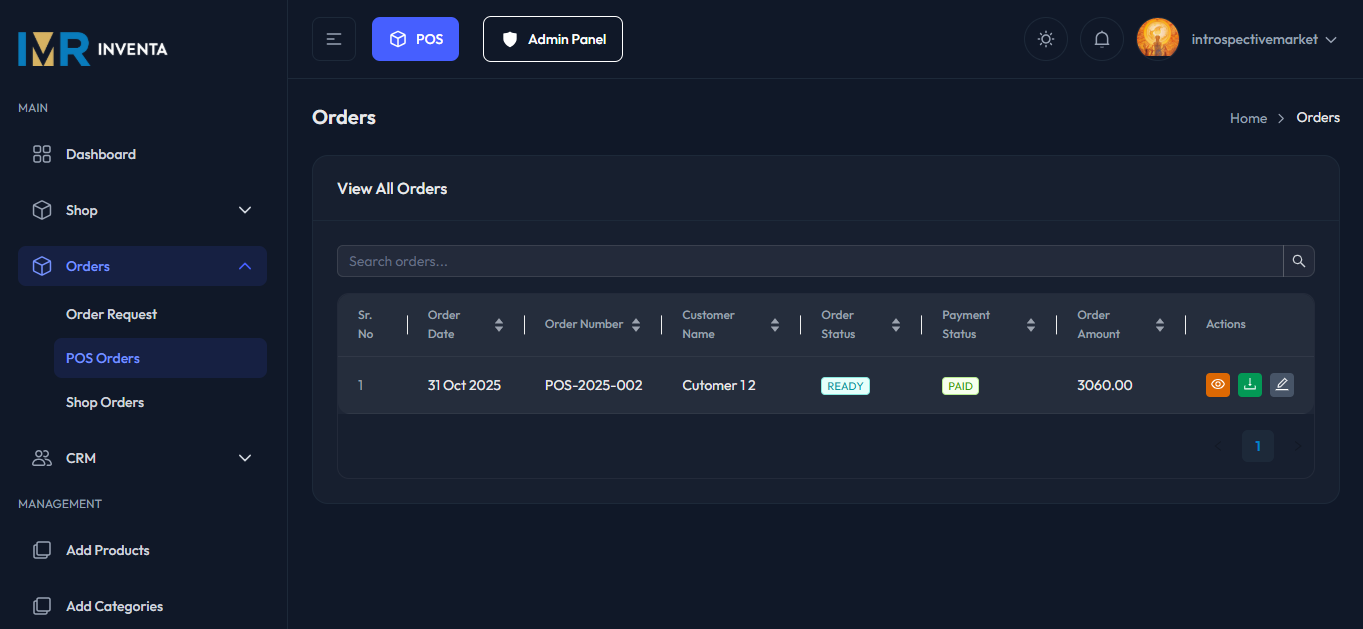
Task: Click the READY order status badge
Action: 845,385
